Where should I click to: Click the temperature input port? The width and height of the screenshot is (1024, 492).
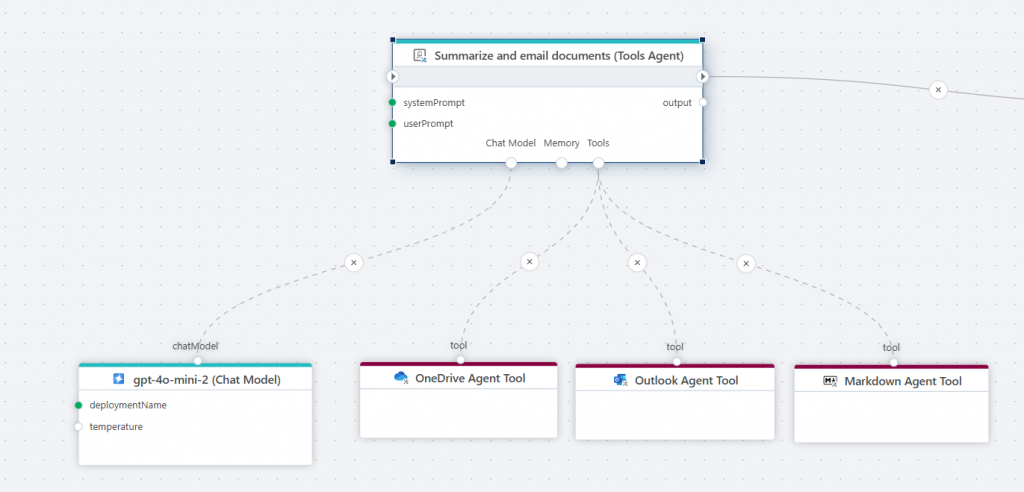pyautogui.click(x=78, y=427)
